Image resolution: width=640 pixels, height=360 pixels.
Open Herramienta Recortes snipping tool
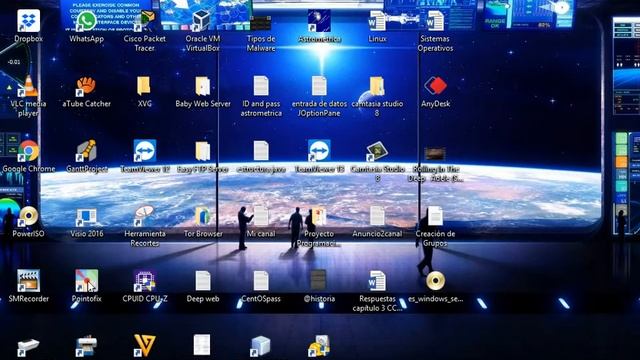(144, 226)
